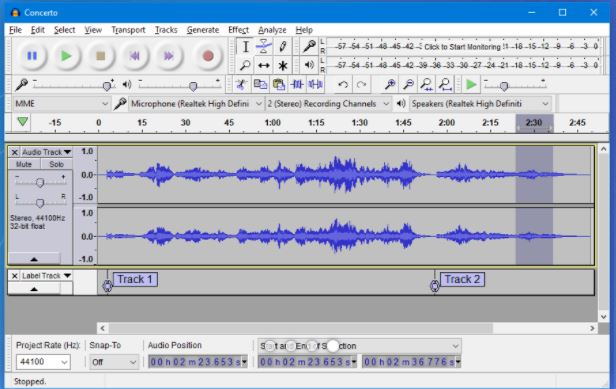Click the Pause transport button

[x=32, y=56]
